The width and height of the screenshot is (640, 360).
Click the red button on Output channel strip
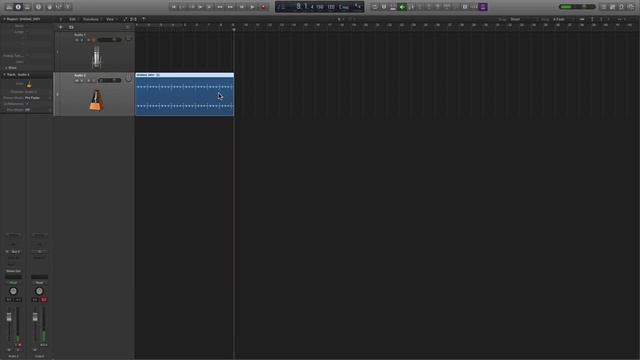(44, 300)
